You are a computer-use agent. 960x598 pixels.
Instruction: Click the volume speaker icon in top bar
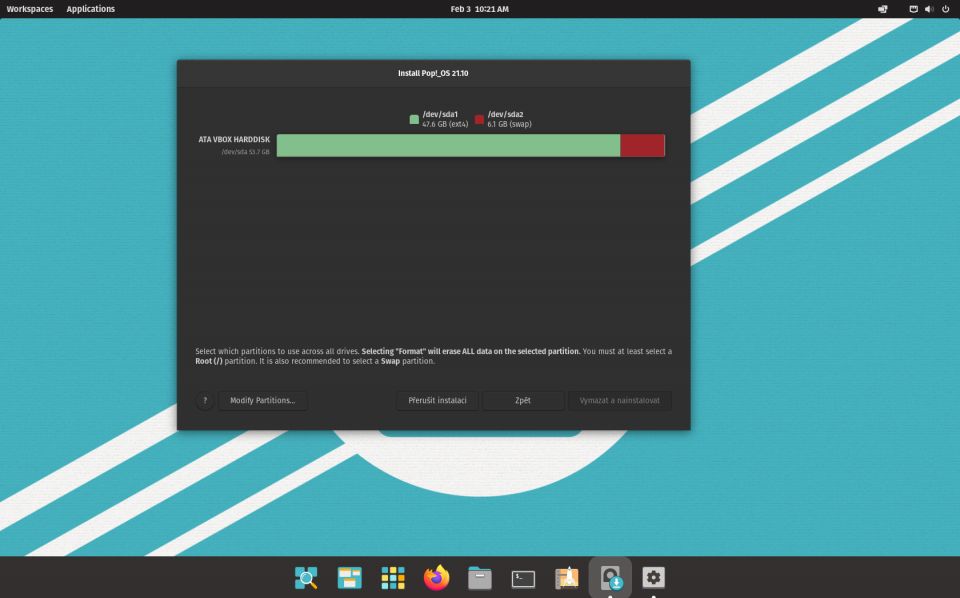pos(929,9)
